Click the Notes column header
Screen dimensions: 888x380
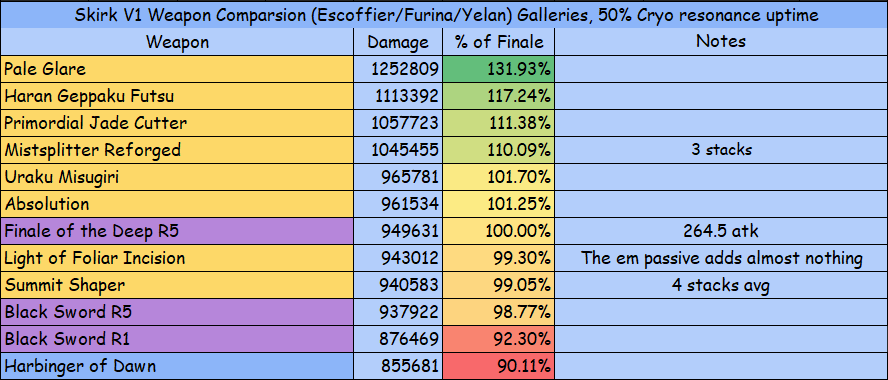(721, 42)
